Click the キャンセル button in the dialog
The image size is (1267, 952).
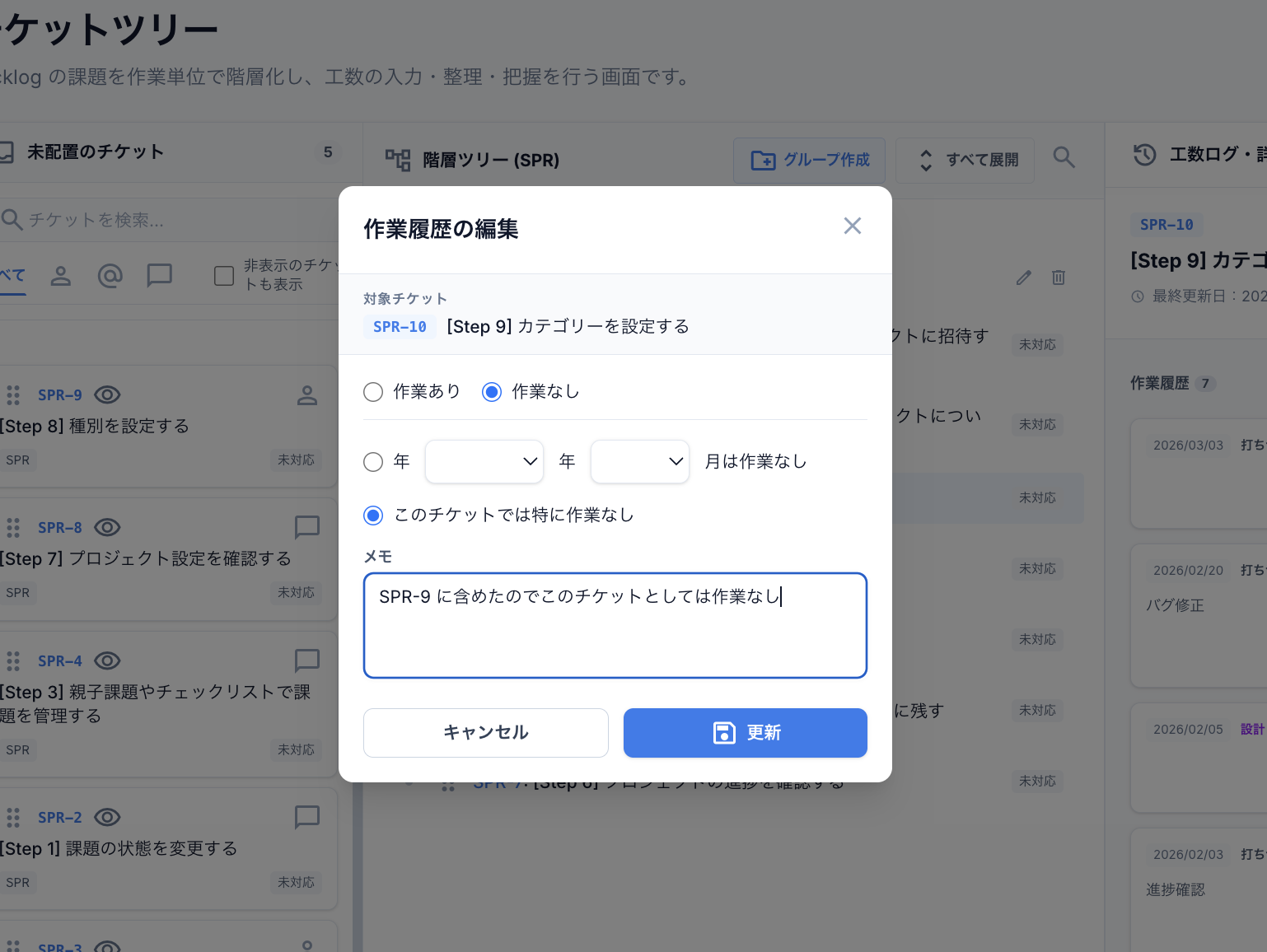pyautogui.click(x=485, y=732)
